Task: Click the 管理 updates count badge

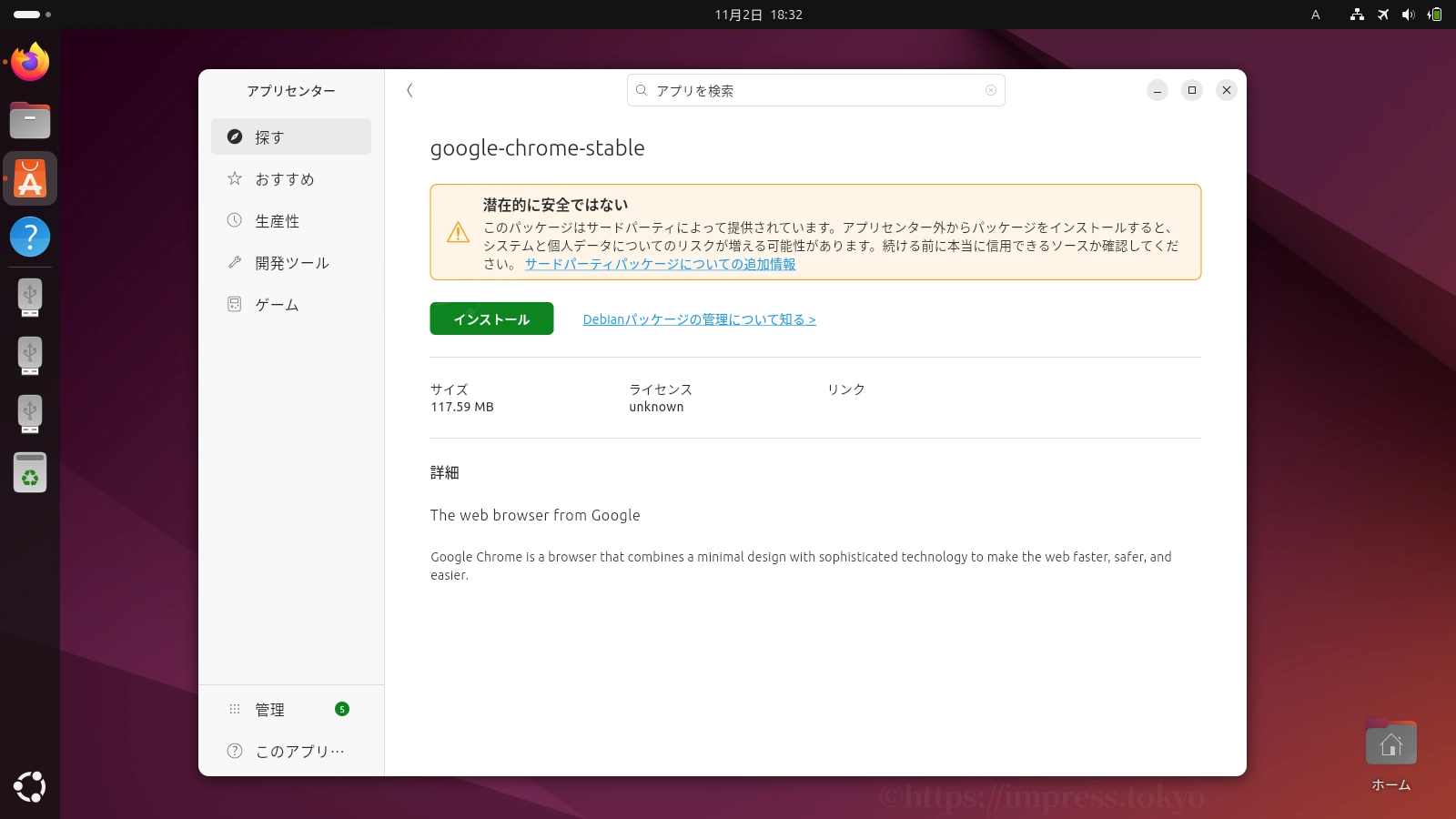Action: (342, 709)
